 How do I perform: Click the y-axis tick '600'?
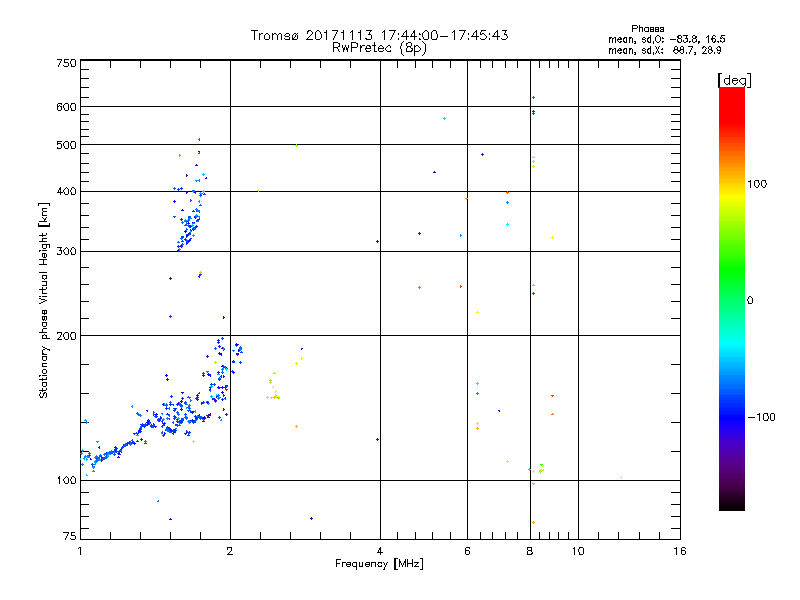tap(67, 107)
